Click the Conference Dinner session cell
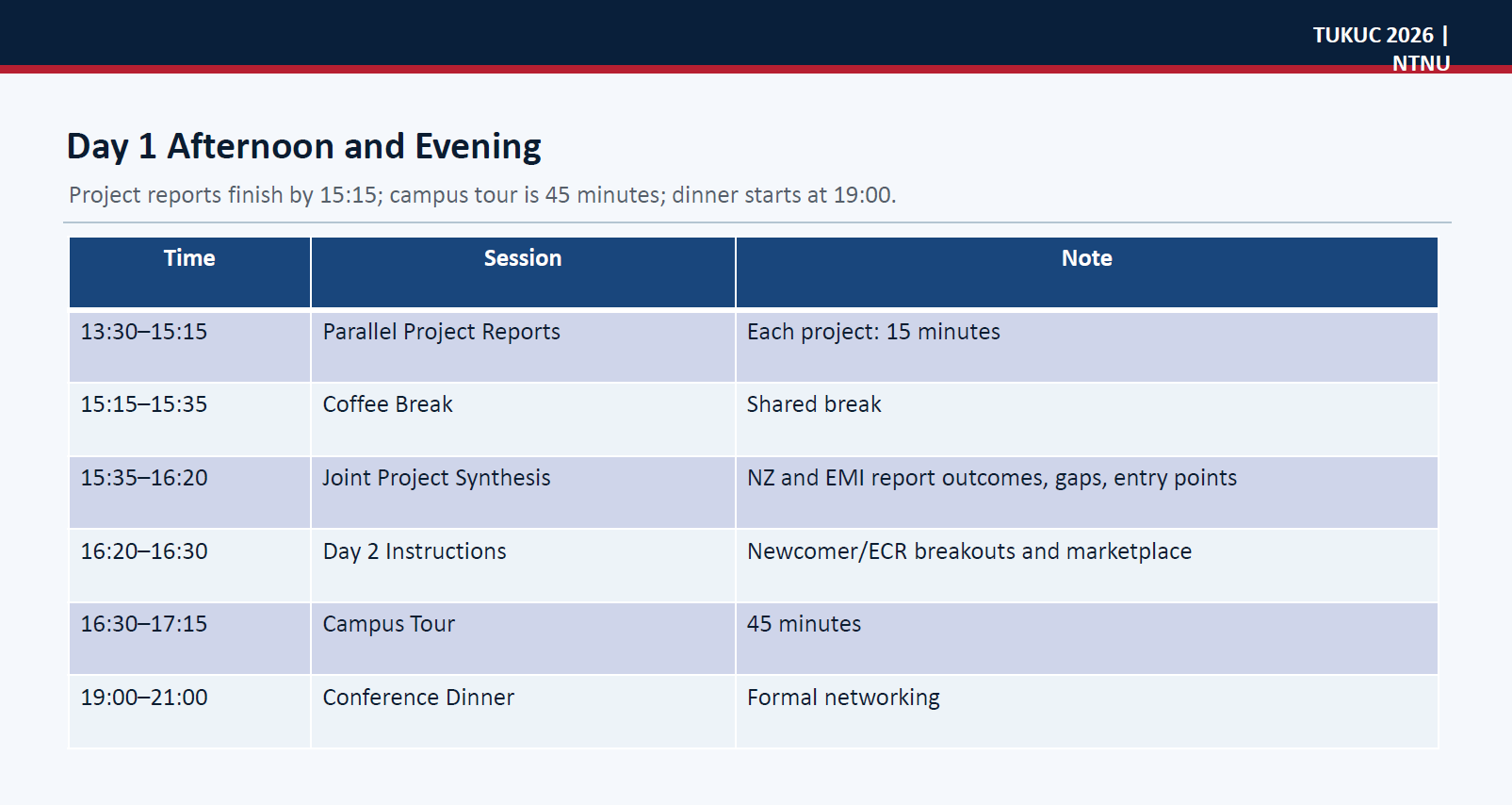Image resolution: width=1512 pixels, height=805 pixels. point(523,712)
